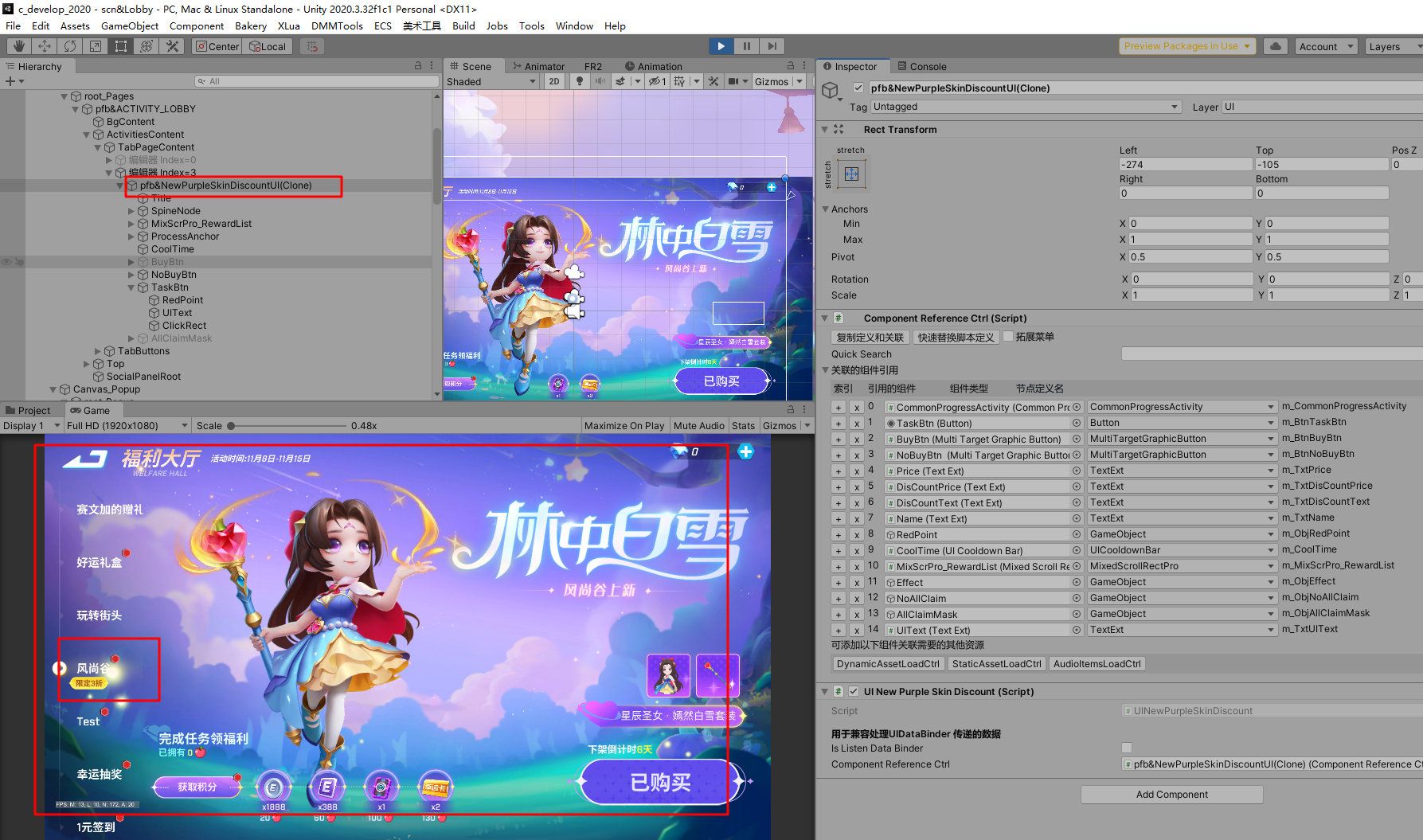The image size is (1423, 840).
Task: Select the CoolTime object in Hierarchy
Action: click(x=172, y=249)
